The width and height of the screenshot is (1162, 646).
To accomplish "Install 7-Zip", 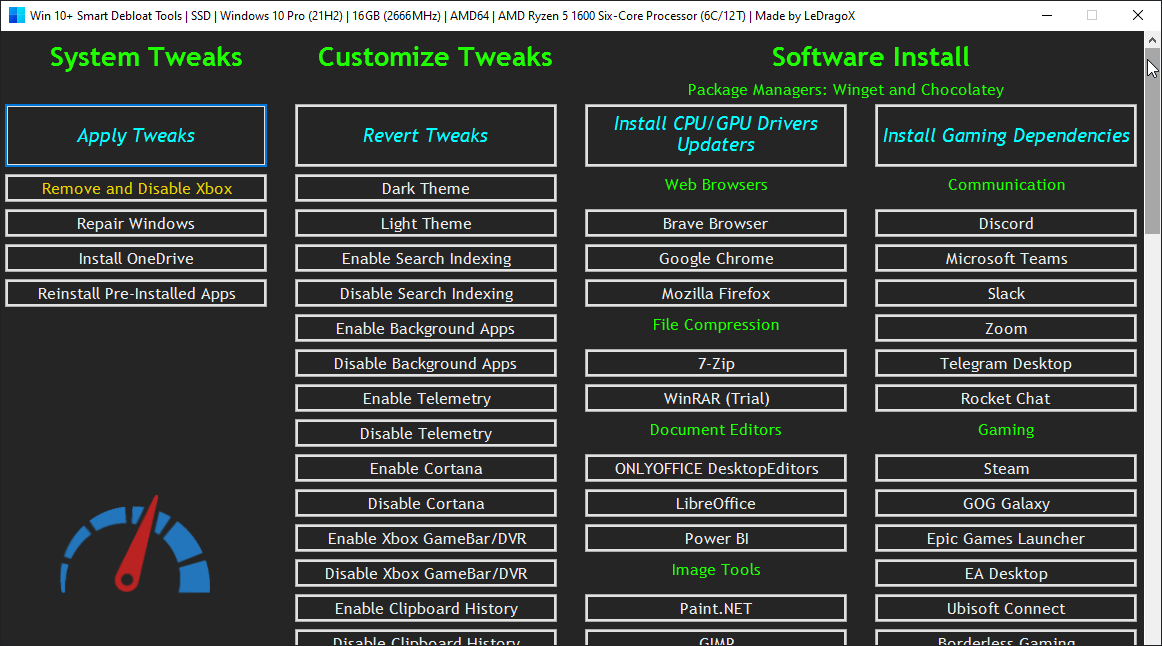I will (716, 363).
